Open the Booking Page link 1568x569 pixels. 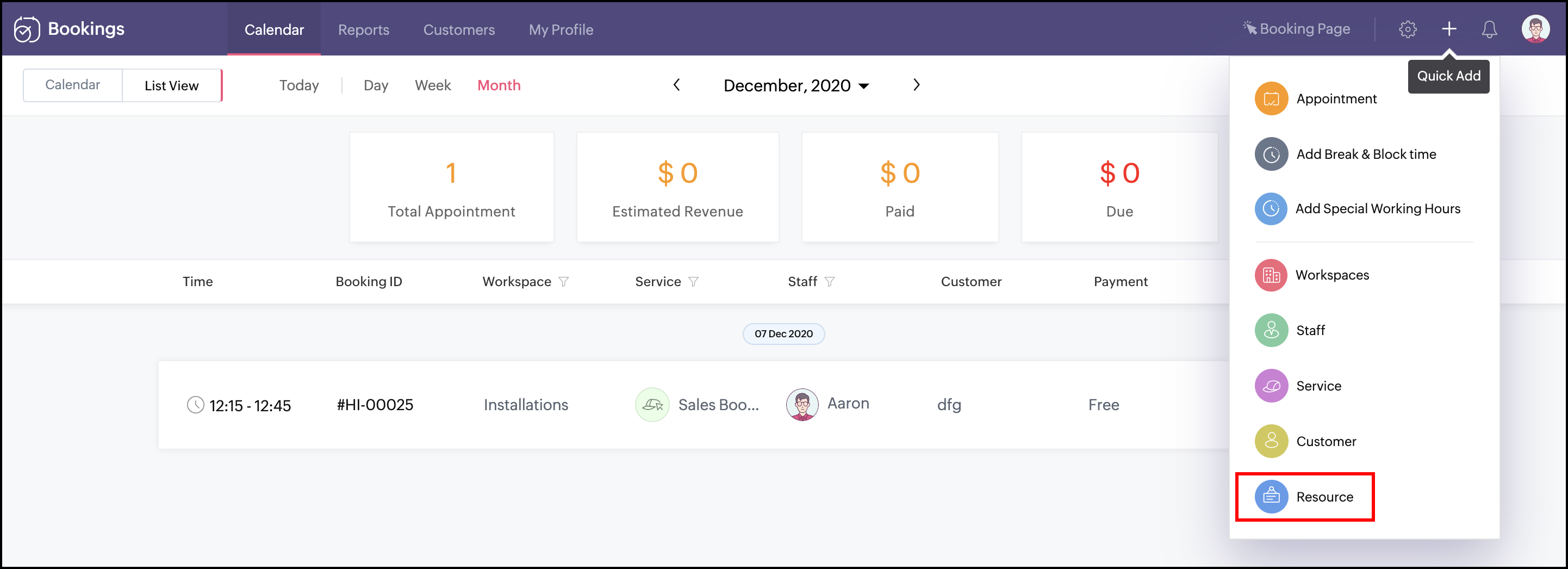pos(1297,29)
